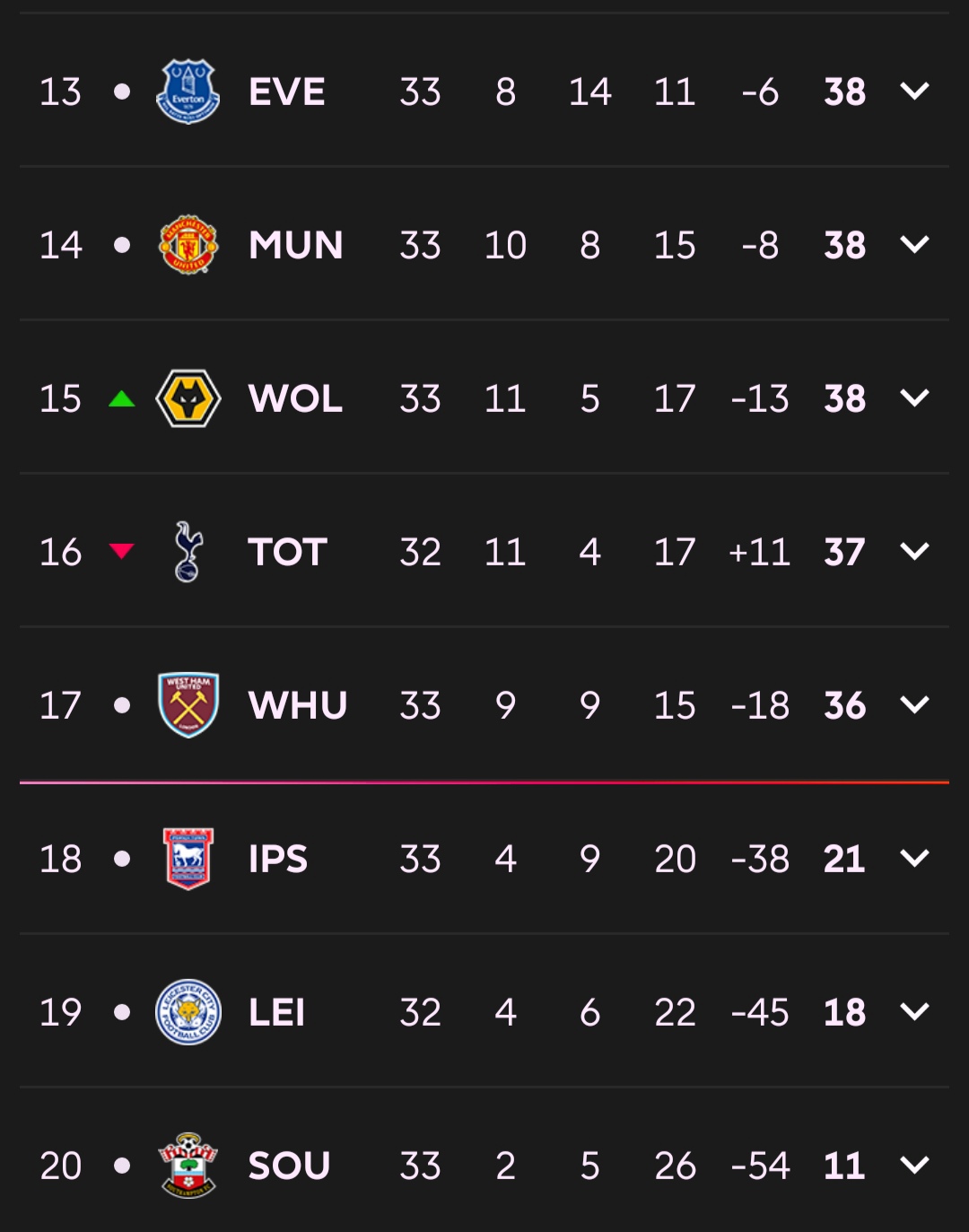The image size is (969, 1232).
Task: Expand the MUN row chevron
Action: click(914, 245)
